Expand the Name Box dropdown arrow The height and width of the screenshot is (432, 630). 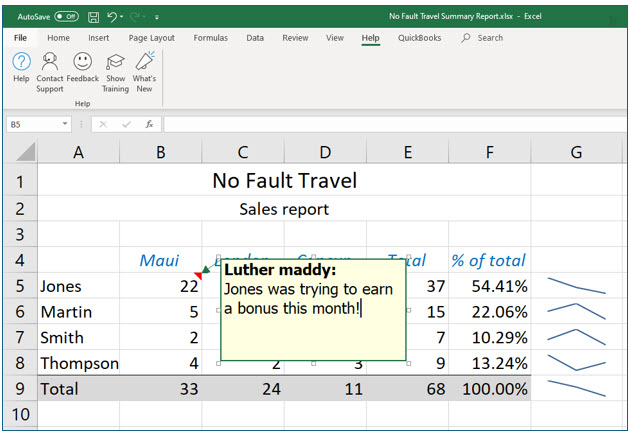(65, 124)
